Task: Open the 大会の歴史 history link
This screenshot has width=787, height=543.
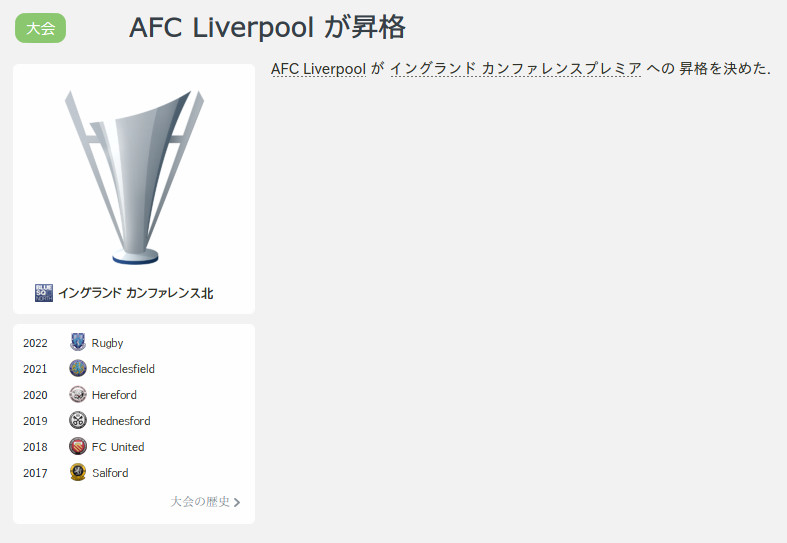Action: (x=200, y=502)
